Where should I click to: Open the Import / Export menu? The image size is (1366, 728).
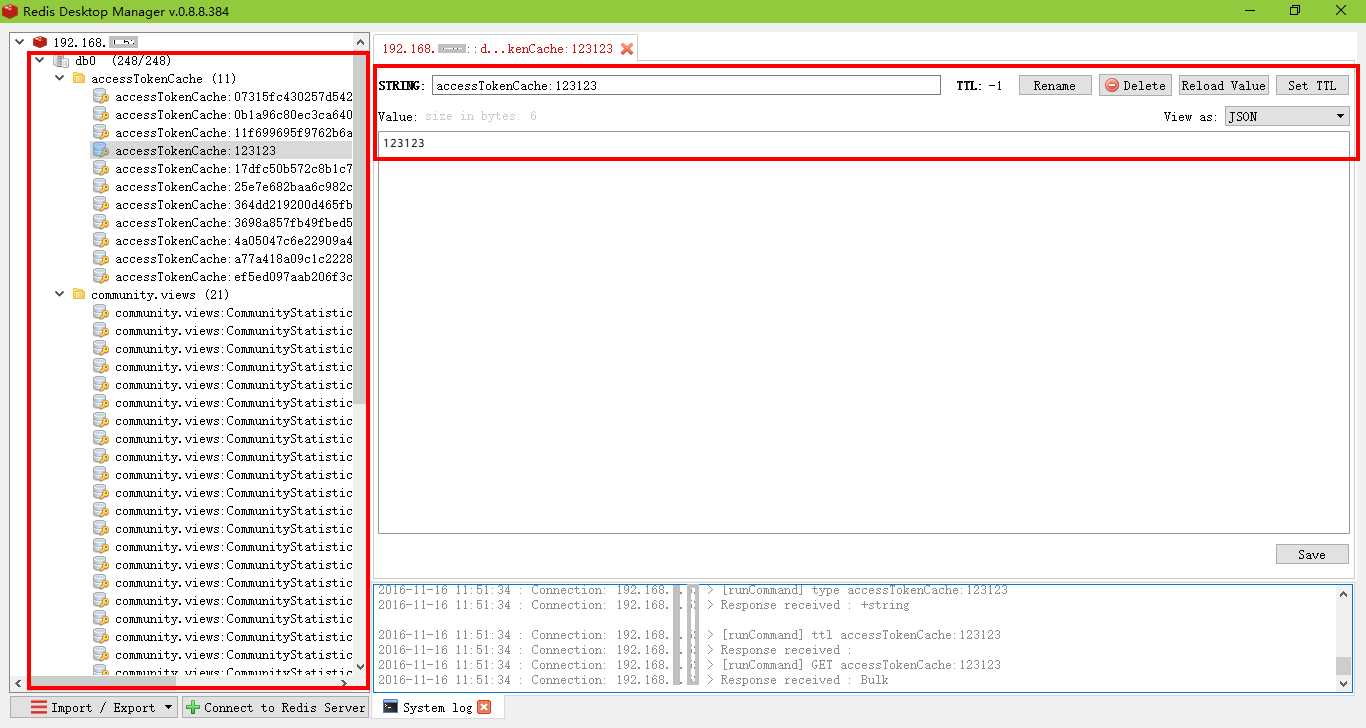(x=95, y=707)
